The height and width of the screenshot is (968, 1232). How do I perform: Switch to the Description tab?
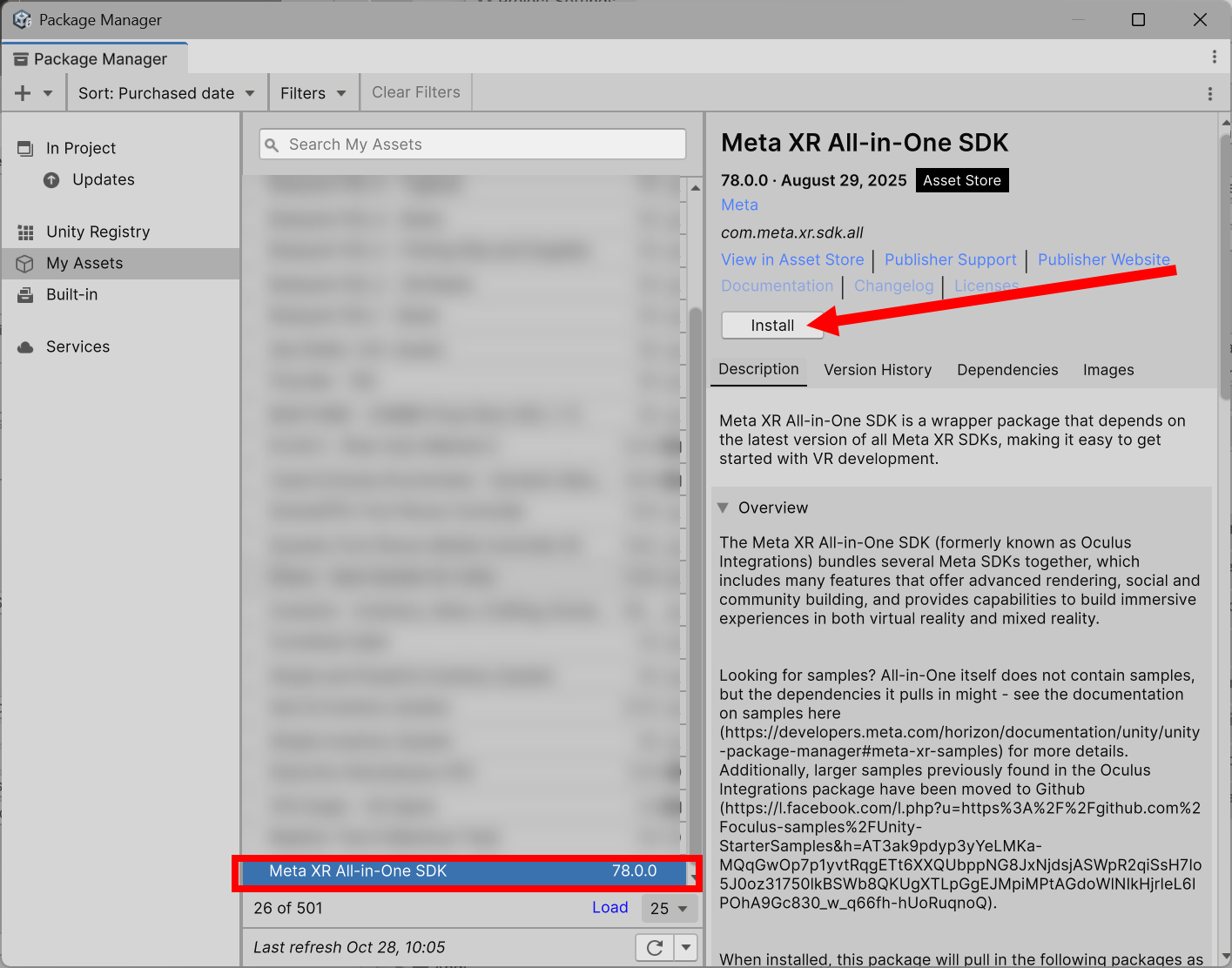[x=758, y=369]
